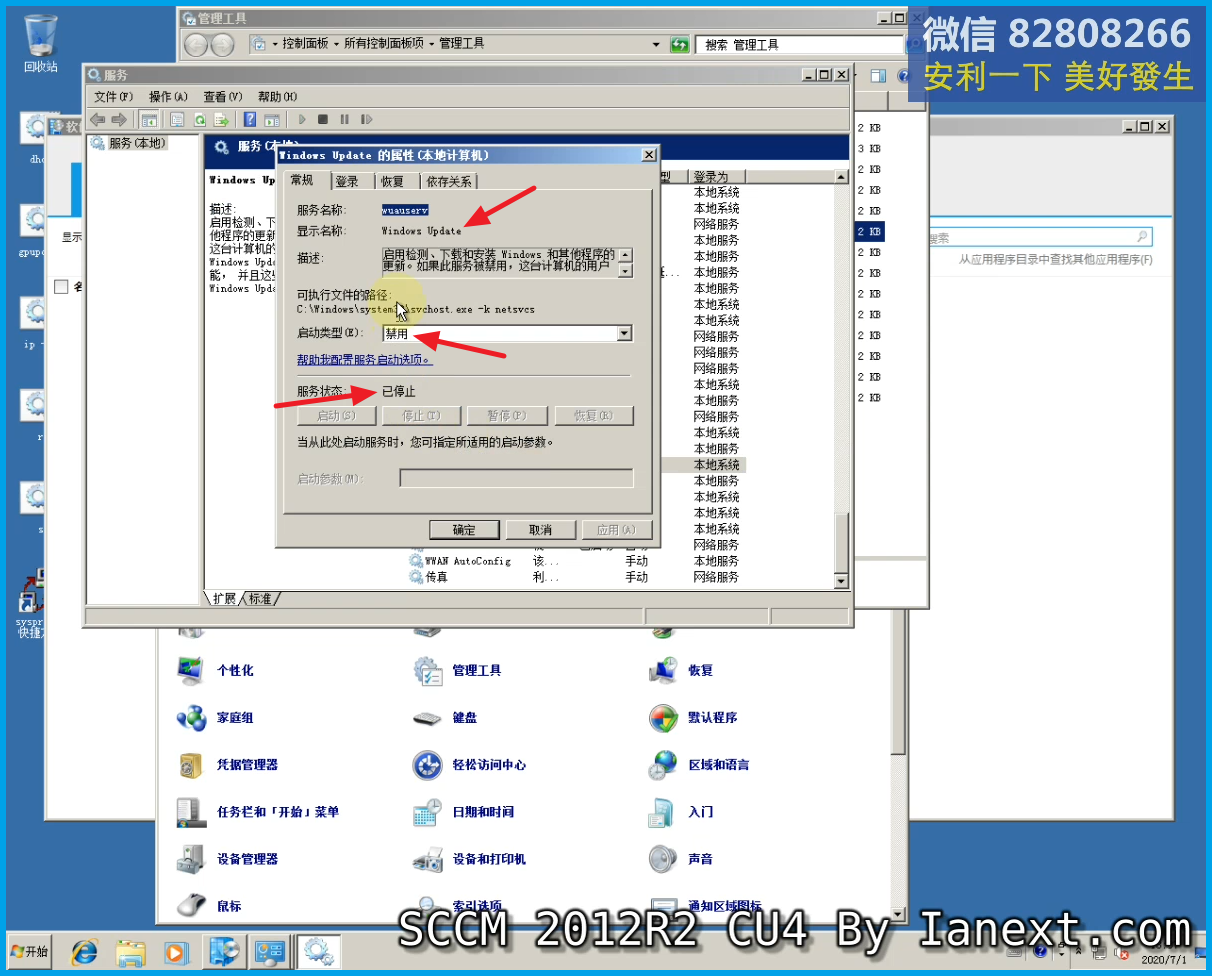Click the Start Service play icon
Image resolution: width=1212 pixels, height=976 pixels.
302,119
